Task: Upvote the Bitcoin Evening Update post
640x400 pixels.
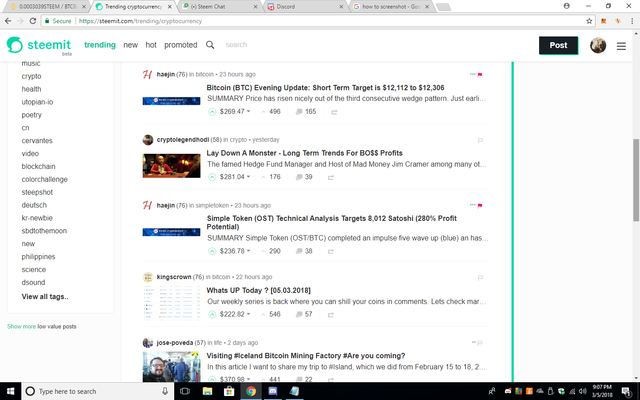Action: (x=212, y=111)
